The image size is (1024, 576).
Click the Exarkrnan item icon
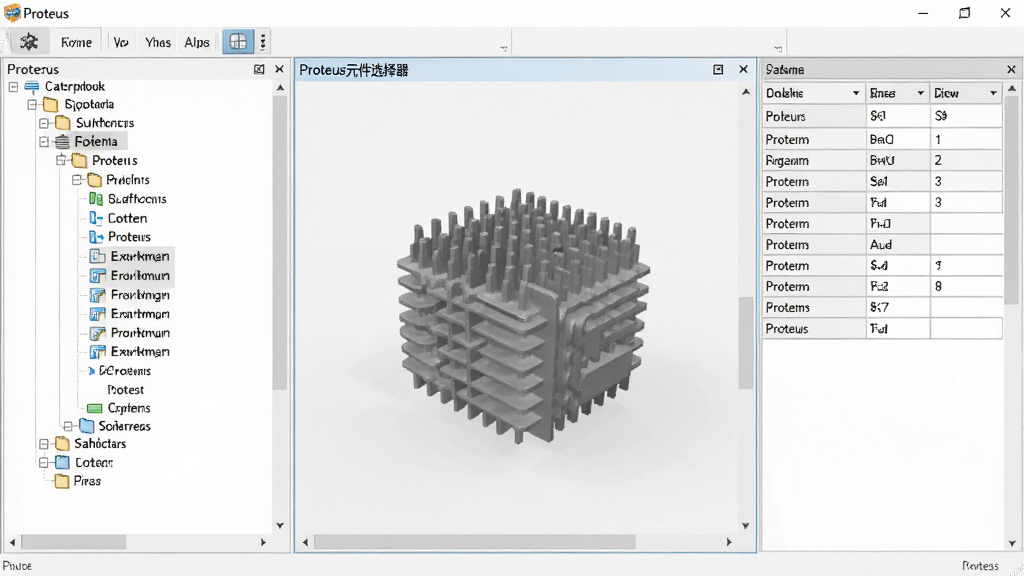click(x=97, y=314)
